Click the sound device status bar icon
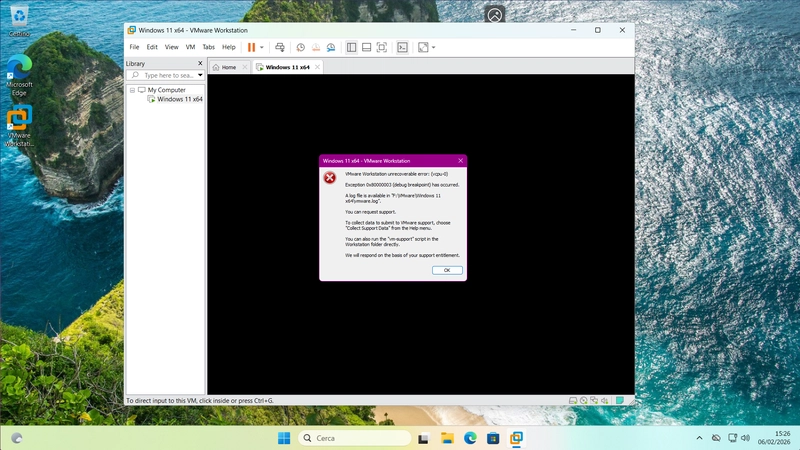 coord(603,400)
